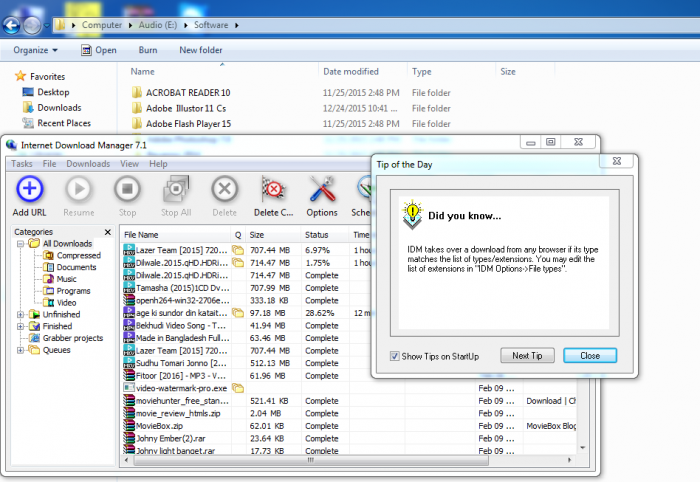Click the vertical scrollbar down arrow

[x=582, y=448]
